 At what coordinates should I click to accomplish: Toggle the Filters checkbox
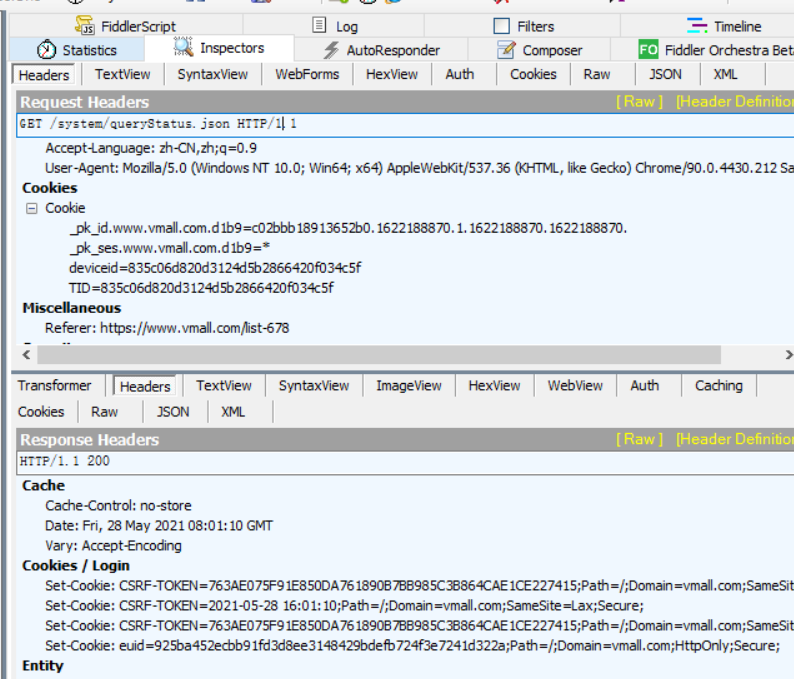(501, 26)
